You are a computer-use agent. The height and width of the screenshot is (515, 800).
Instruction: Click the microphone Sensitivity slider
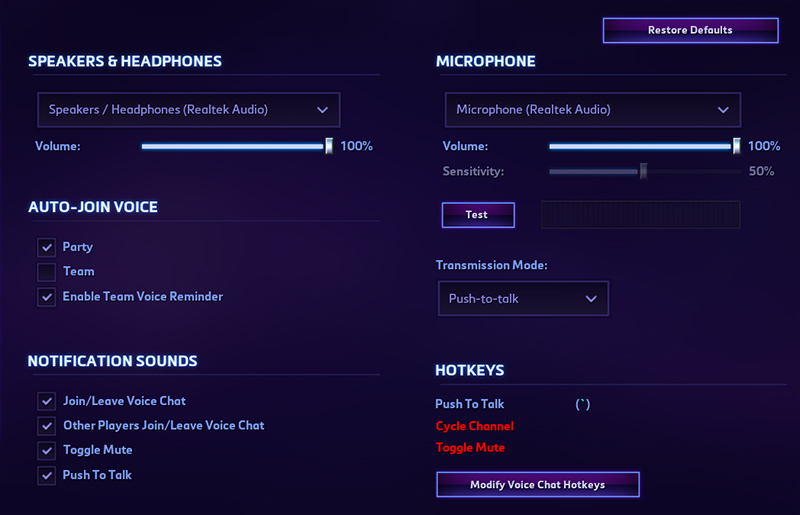643,171
